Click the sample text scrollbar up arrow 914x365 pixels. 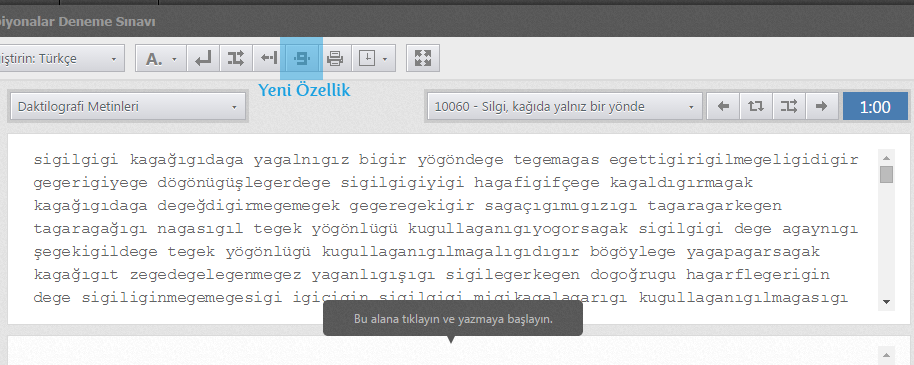point(887,158)
